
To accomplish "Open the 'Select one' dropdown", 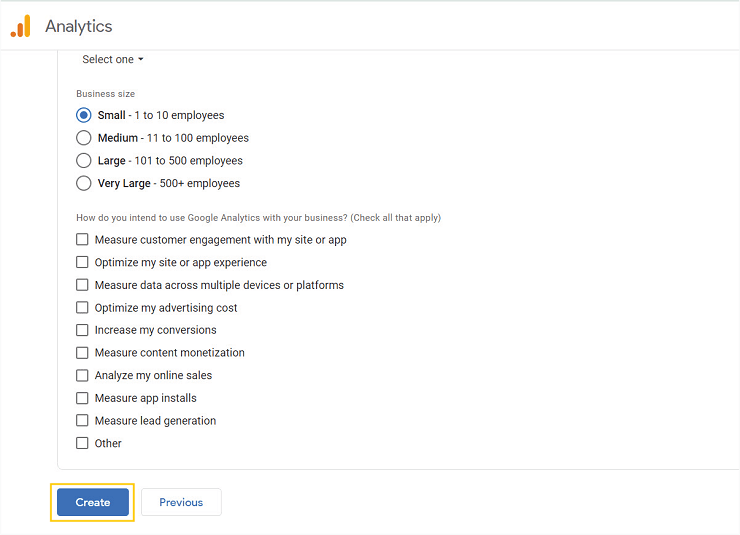I will (112, 59).
